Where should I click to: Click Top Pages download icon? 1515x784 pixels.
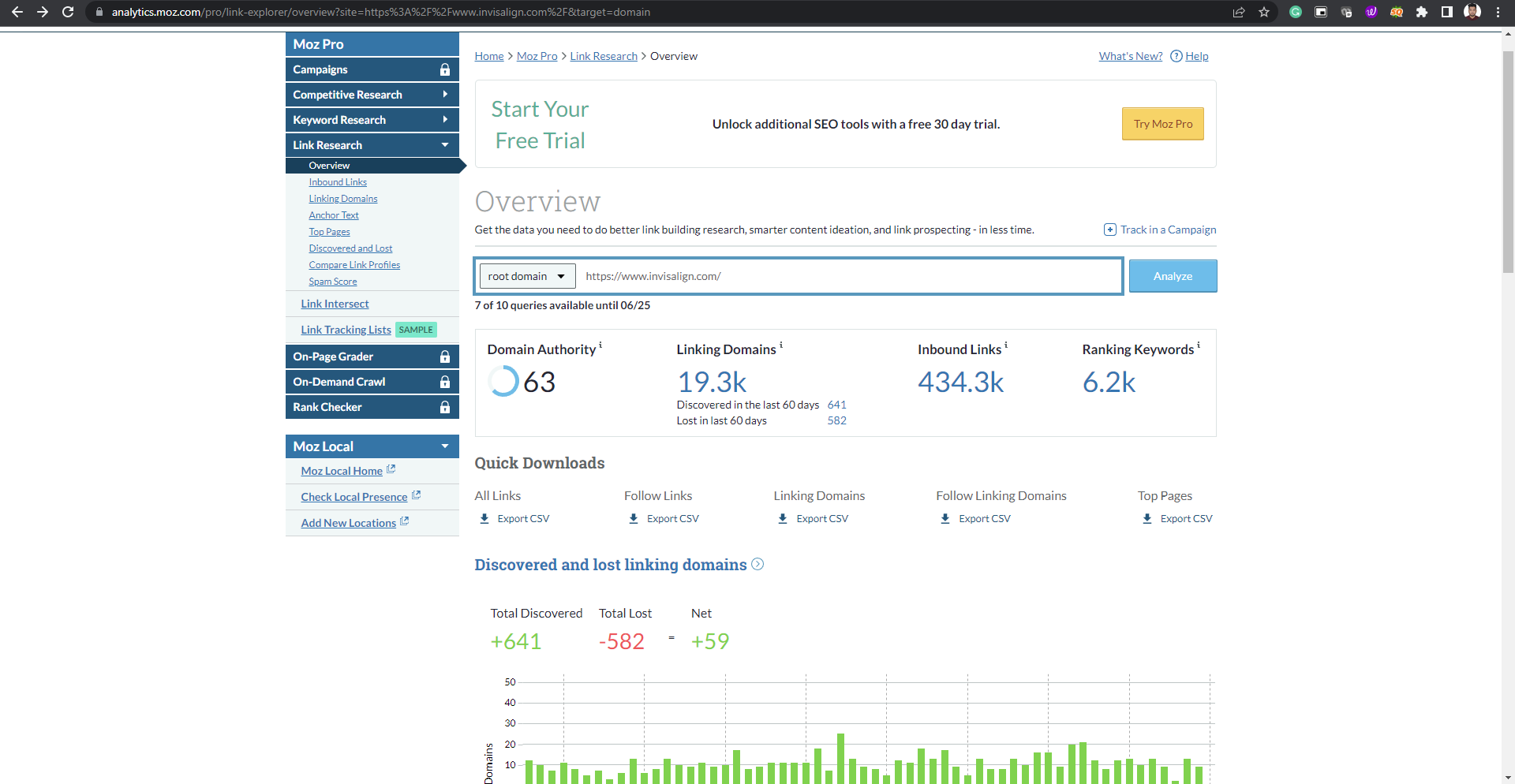[x=1147, y=518]
